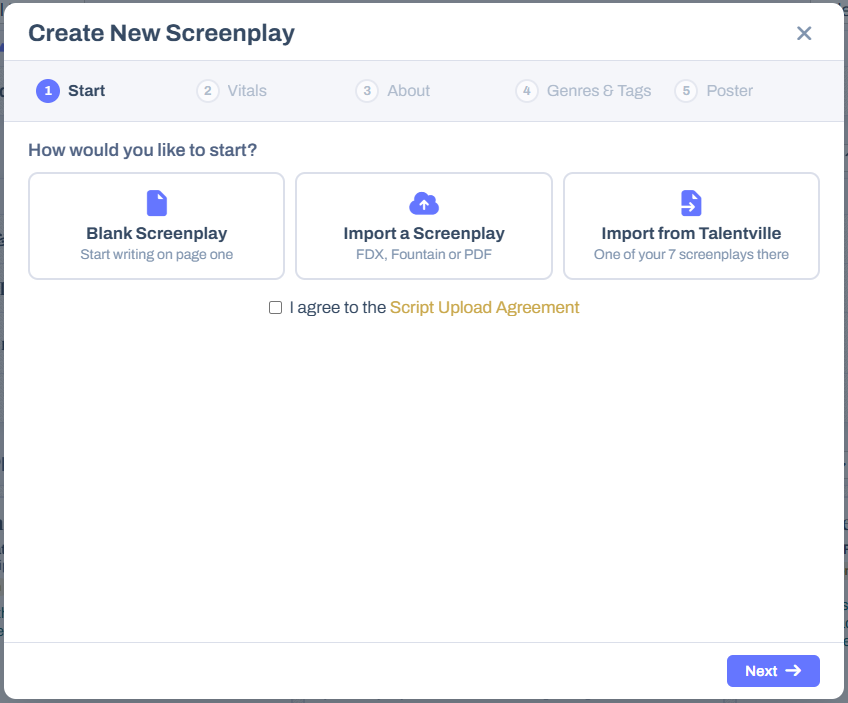Viewport: 848px width, 703px height.
Task: Click step number 2 circle
Action: [208, 91]
